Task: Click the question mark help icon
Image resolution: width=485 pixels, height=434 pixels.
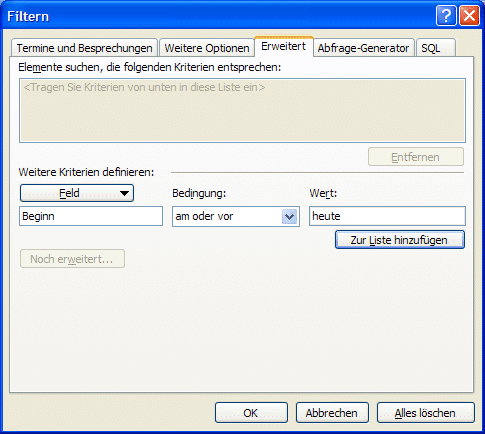Action: click(446, 15)
